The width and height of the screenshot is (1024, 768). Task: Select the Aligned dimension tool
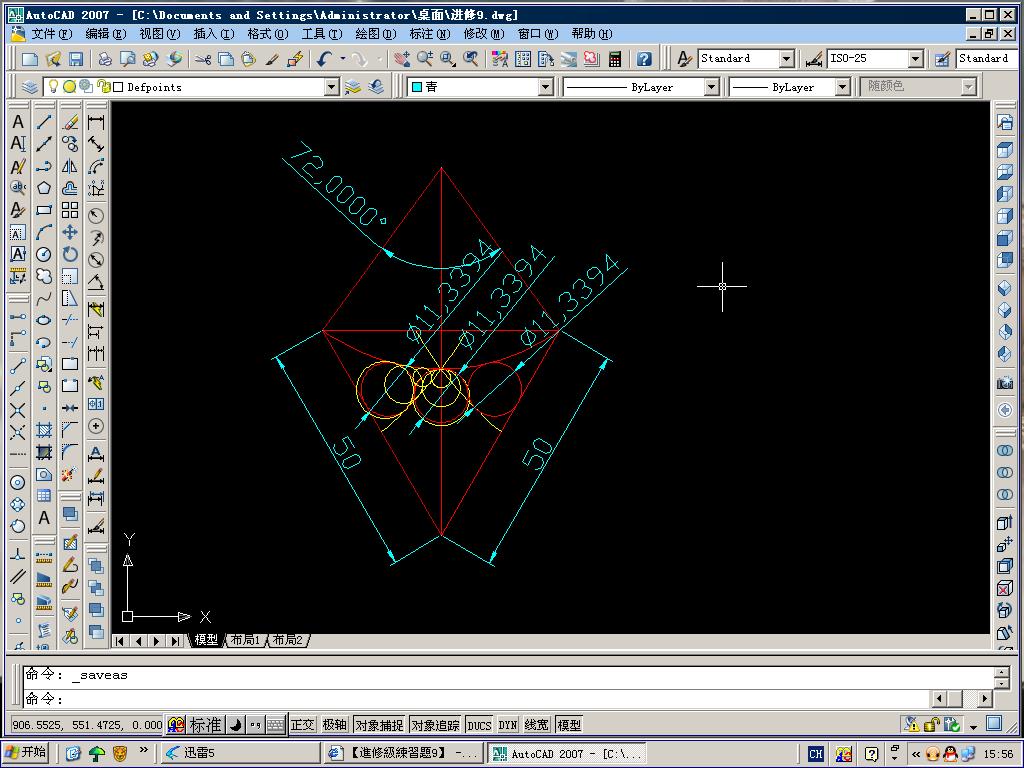(x=96, y=144)
